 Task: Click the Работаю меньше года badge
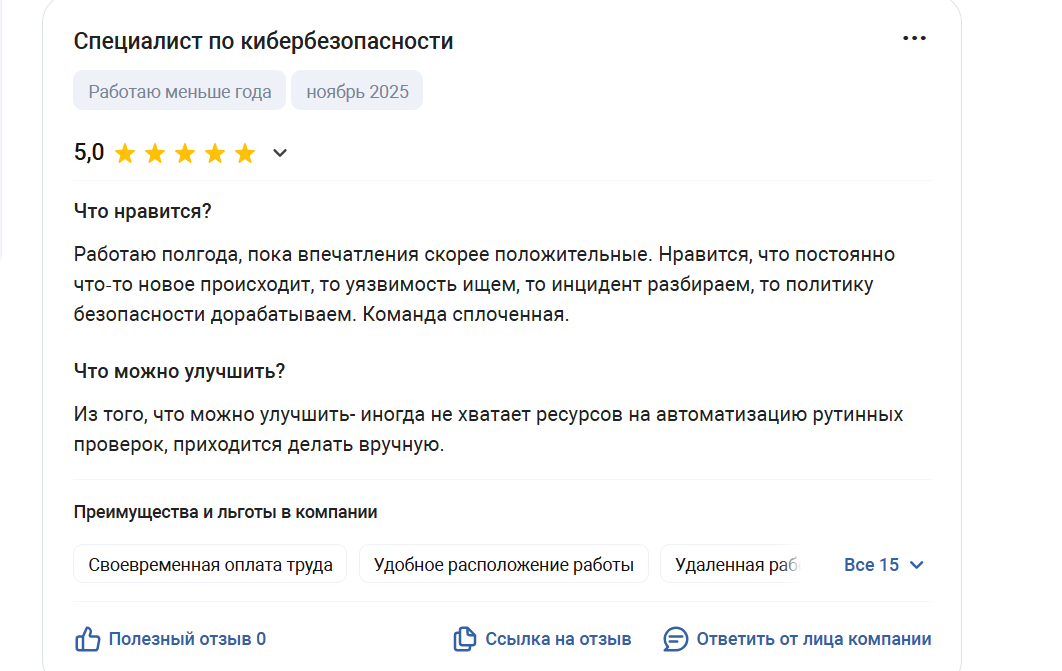(180, 92)
